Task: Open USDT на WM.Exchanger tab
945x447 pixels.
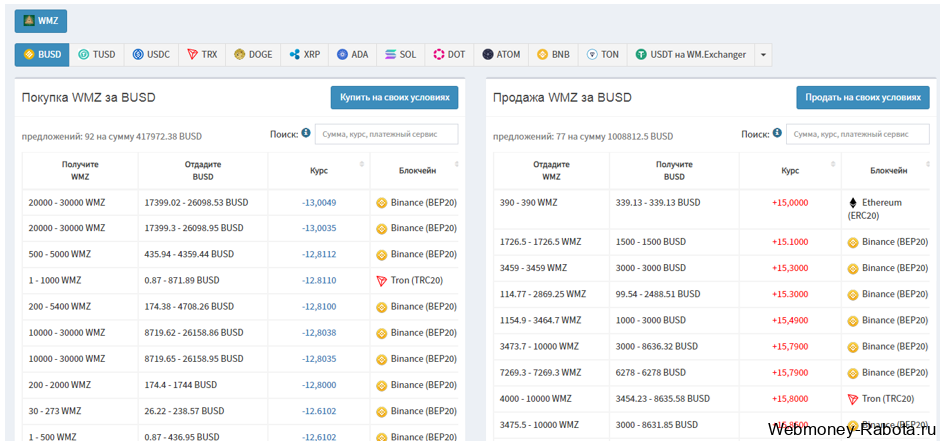Action: tap(691, 54)
